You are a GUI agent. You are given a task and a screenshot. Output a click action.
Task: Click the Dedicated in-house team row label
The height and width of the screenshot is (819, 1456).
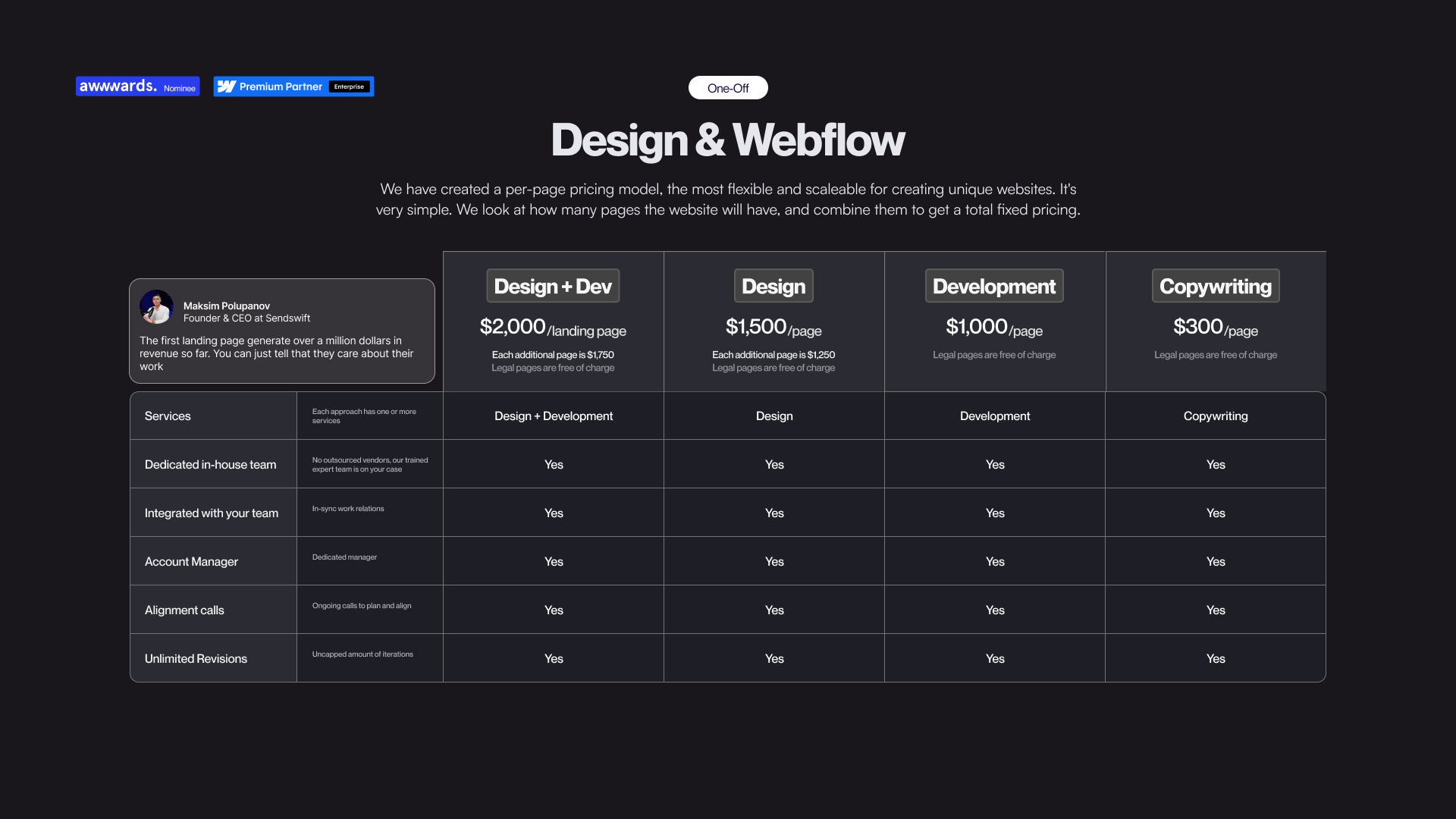coord(210,465)
